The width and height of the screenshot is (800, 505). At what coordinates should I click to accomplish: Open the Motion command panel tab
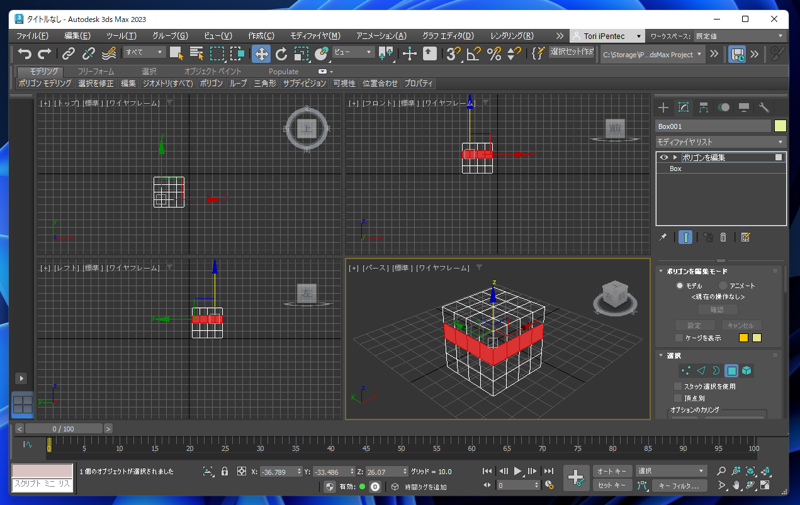point(723,107)
